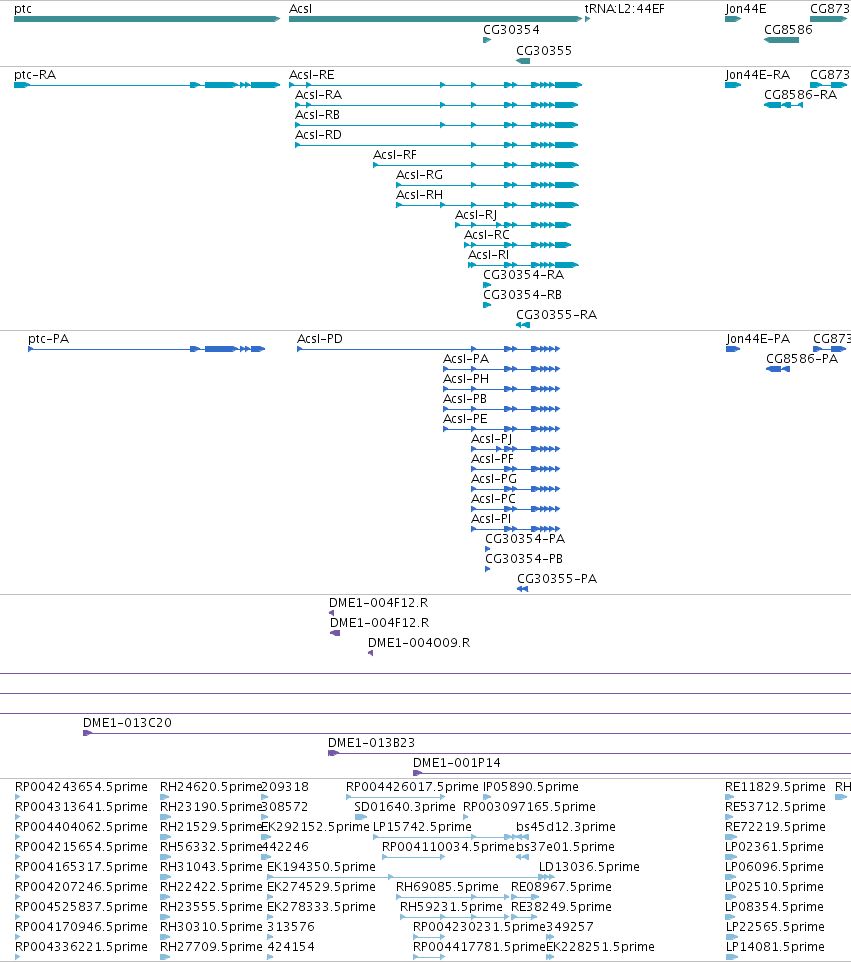
Task: Click the ptc gene label in top track
Action: coord(23,9)
